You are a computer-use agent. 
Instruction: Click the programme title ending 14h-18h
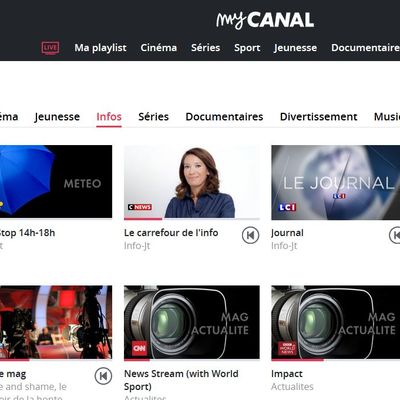tap(27, 233)
